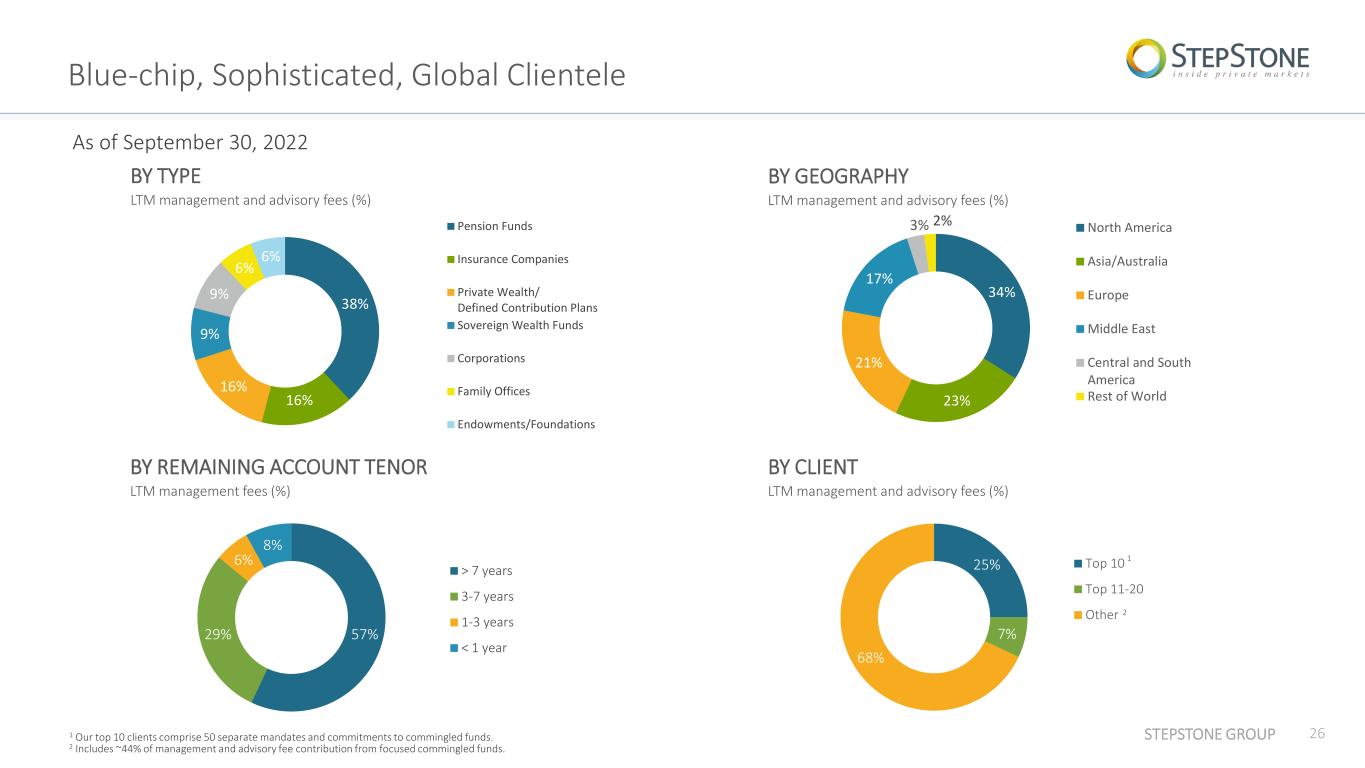Click the Sovereign Wealth Funds legend entry
The height and width of the screenshot is (768, 1365).
(x=515, y=325)
